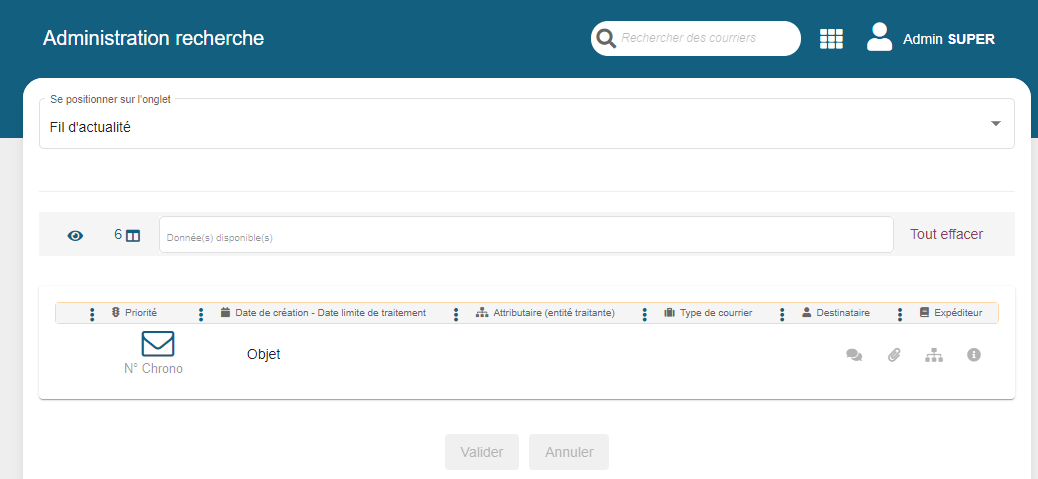Click the search magnifier icon

click(605, 39)
